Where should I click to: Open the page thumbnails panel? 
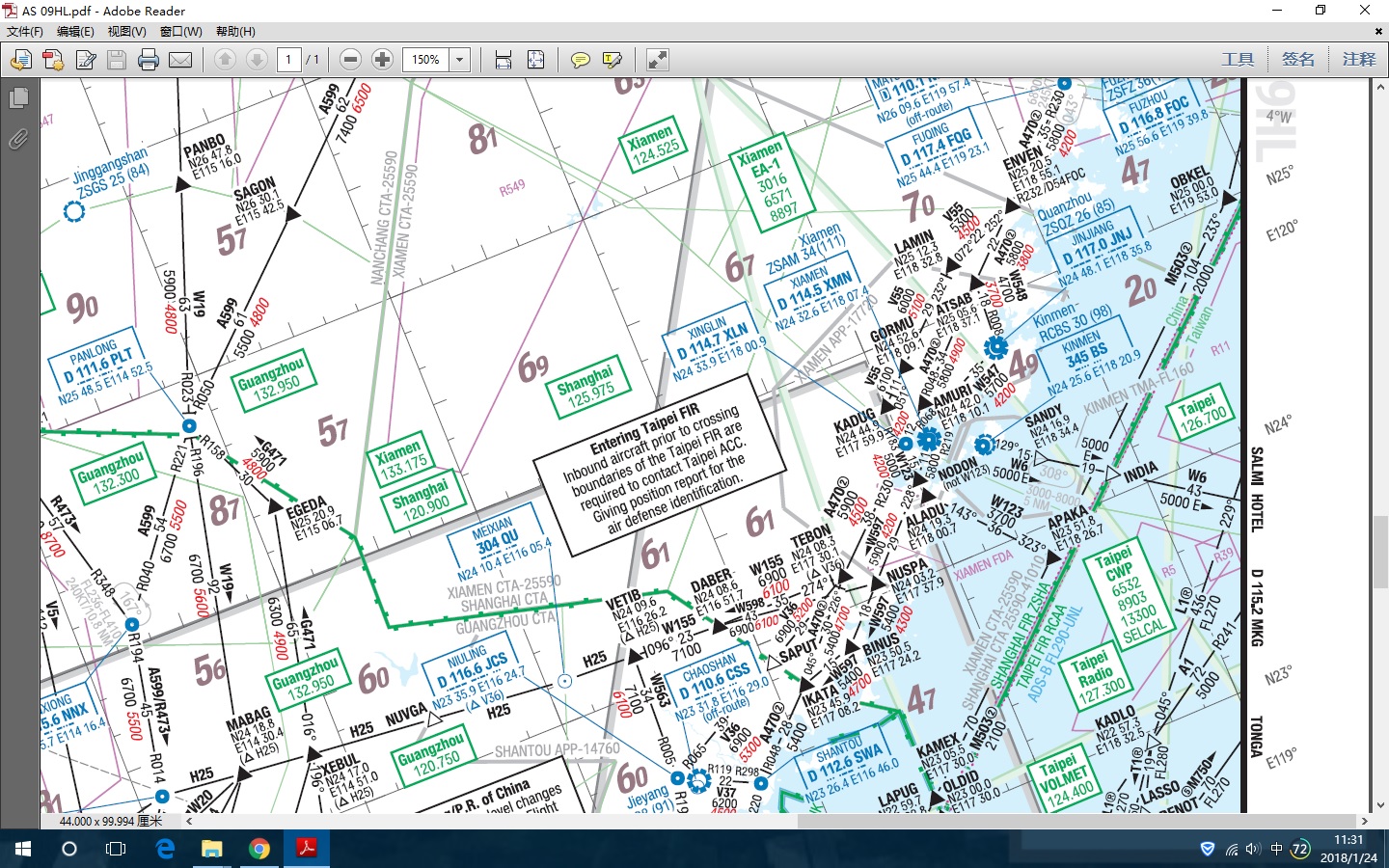click(x=18, y=98)
